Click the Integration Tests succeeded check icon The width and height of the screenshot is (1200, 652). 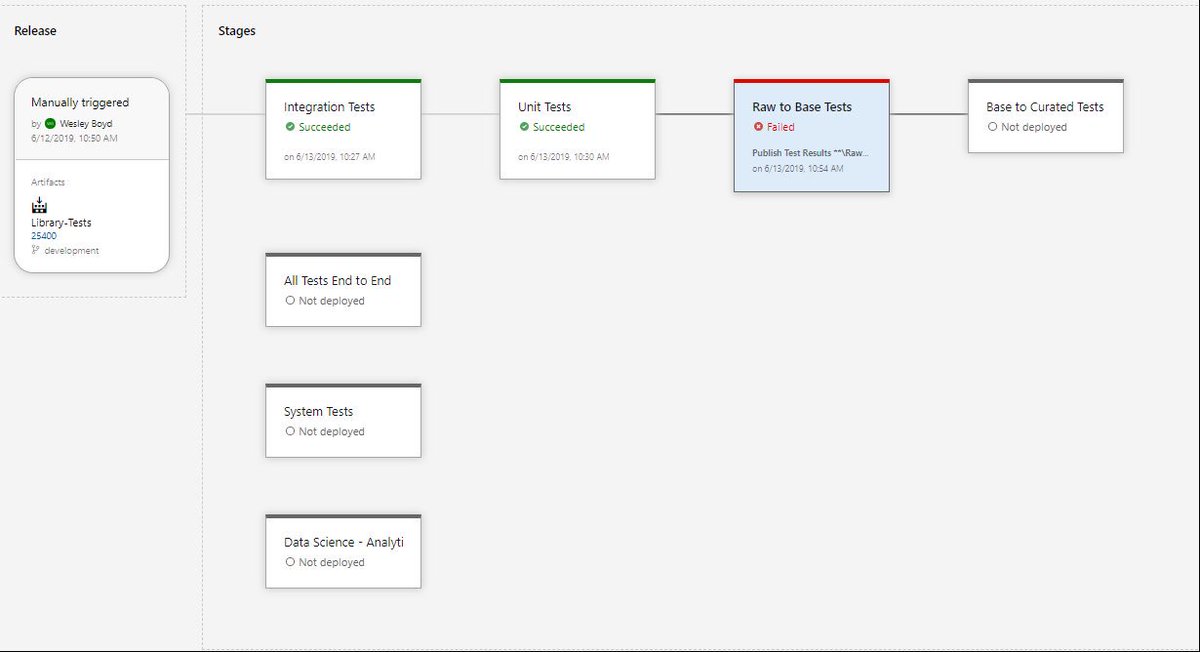point(290,127)
